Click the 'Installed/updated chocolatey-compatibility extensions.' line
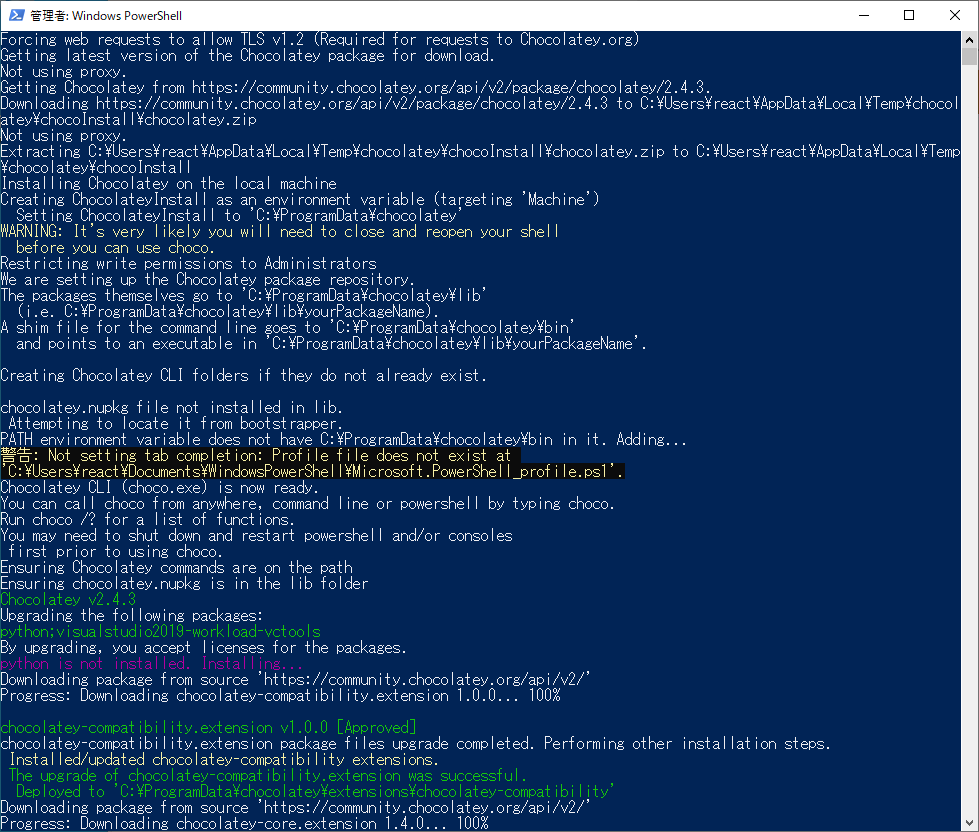This screenshot has width=979, height=832. pos(224,760)
